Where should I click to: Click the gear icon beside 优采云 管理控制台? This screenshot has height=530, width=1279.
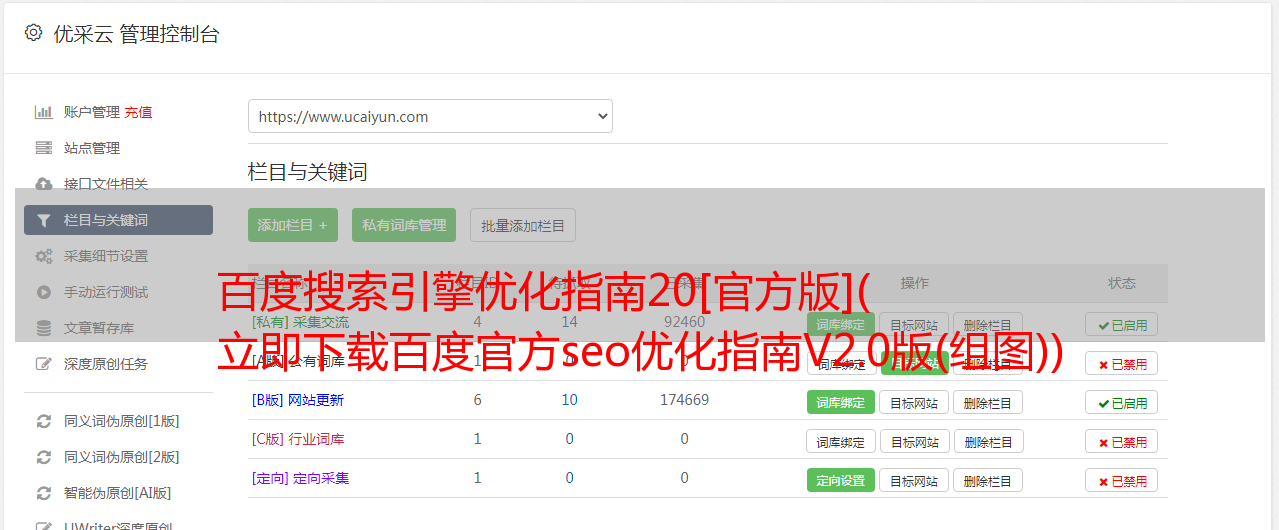[x=34, y=33]
